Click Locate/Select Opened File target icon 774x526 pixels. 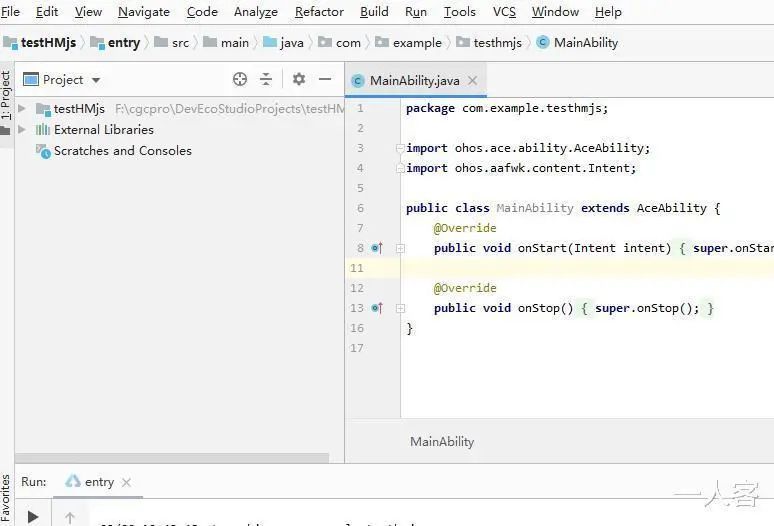[x=240, y=79]
